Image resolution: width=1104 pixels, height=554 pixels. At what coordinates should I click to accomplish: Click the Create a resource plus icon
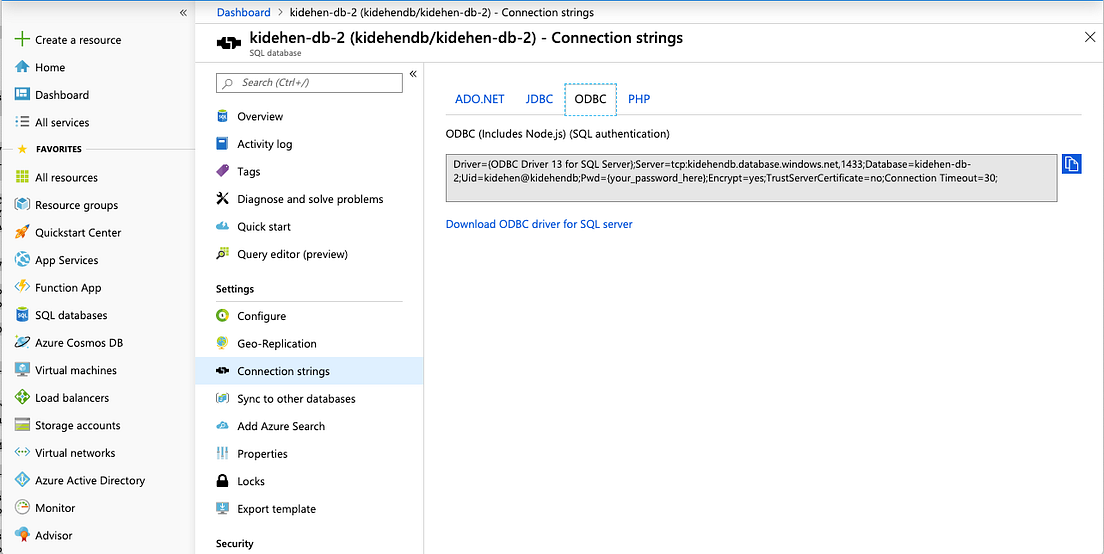23,39
